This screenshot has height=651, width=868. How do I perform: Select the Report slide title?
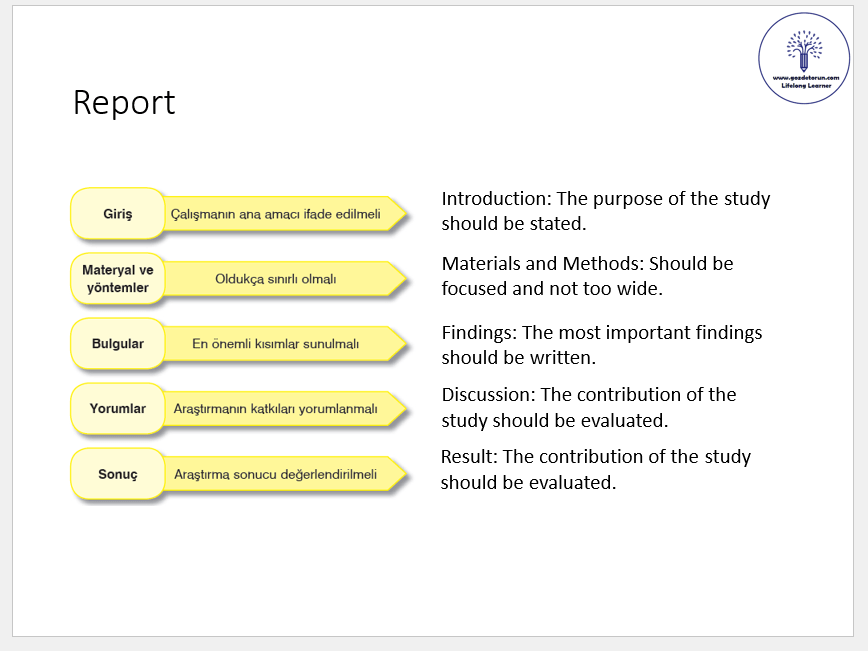tap(124, 102)
